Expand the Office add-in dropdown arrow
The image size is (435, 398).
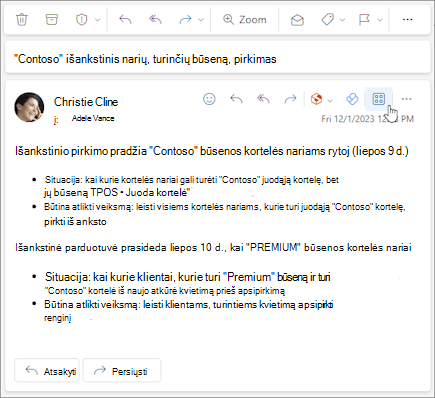tap(330, 100)
